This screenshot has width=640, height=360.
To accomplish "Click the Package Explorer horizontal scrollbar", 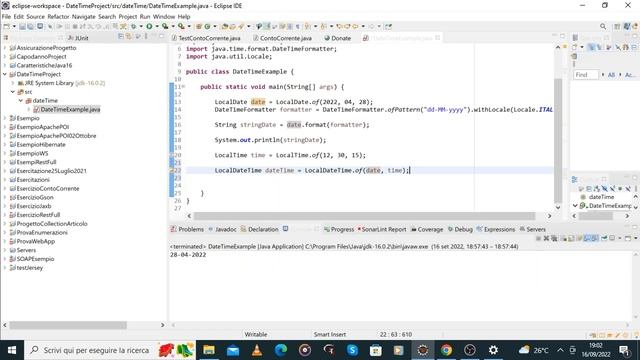I will (x=68, y=325).
